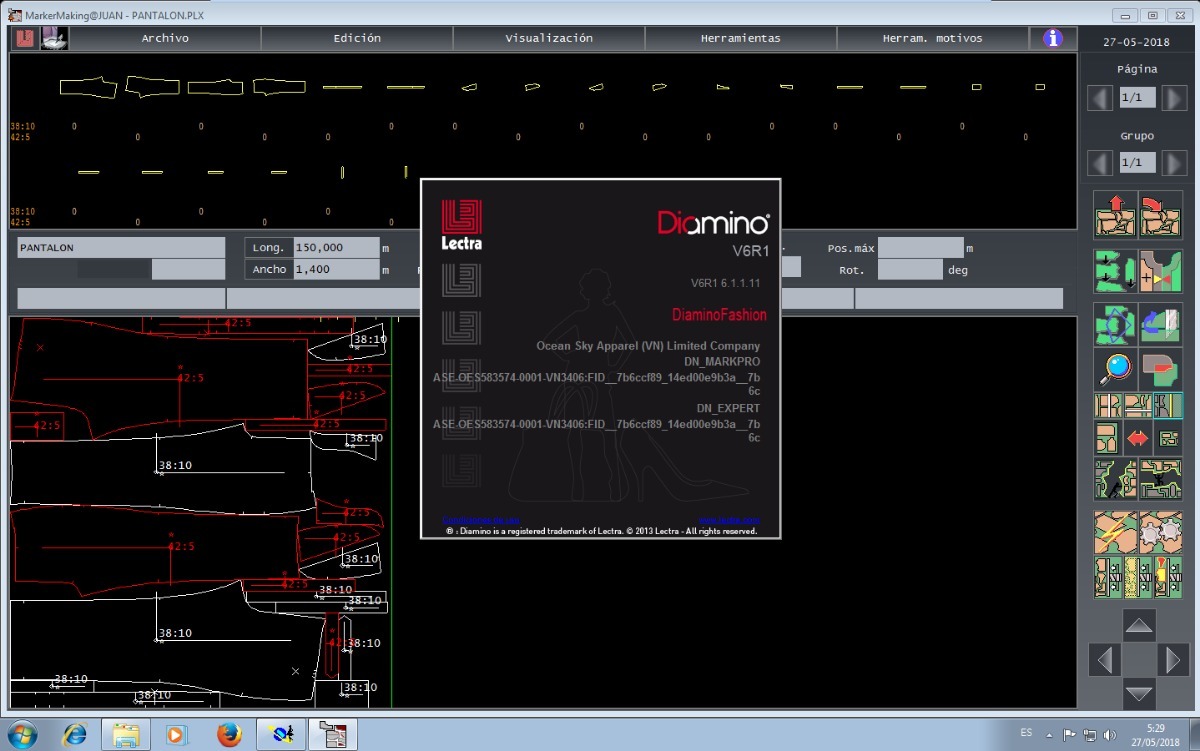Pan the marker view down with the down arrow
Viewport: 1200px width, 751px height.
(1138, 693)
